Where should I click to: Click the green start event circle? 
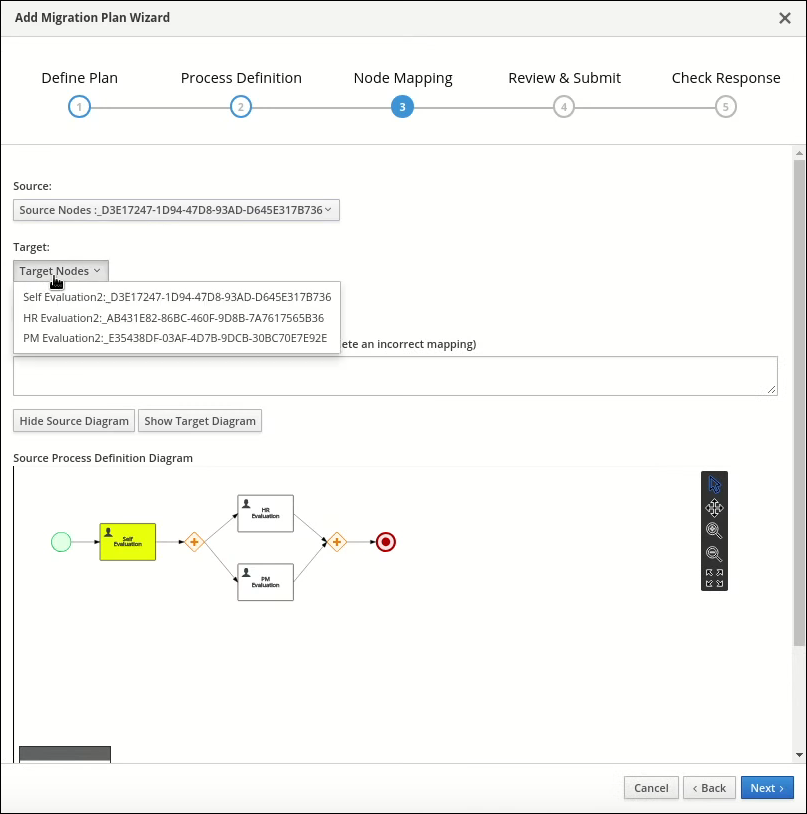click(61, 542)
